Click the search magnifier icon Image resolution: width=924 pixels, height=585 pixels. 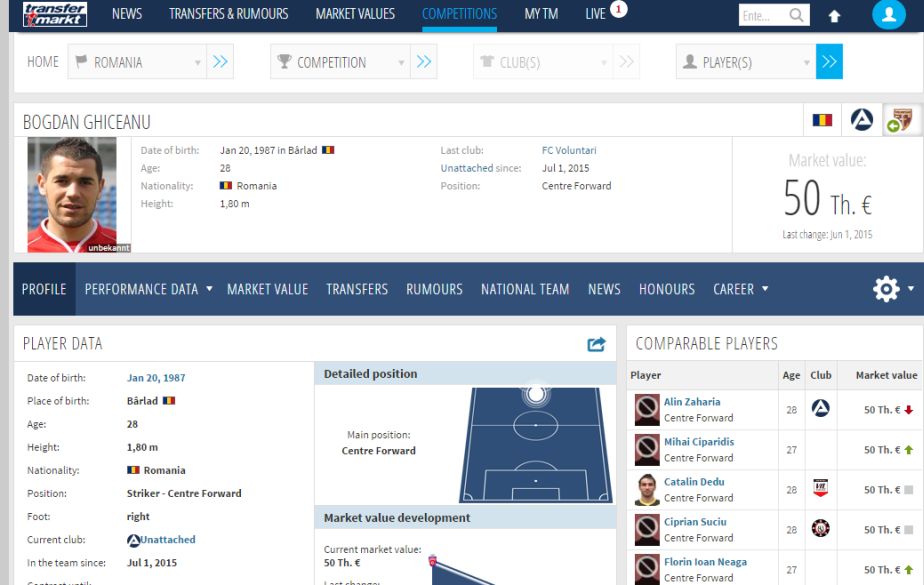(x=797, y=15)
